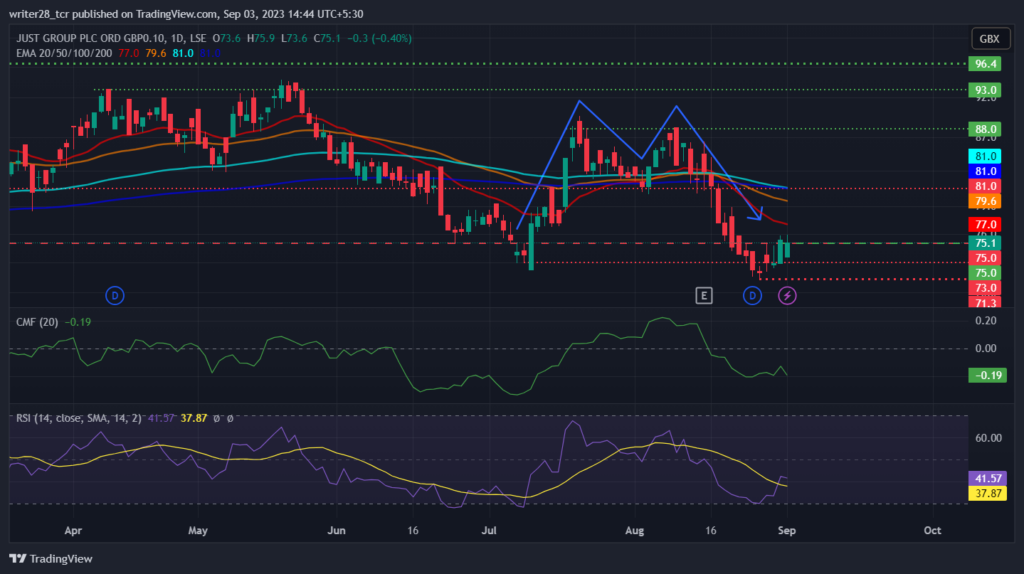
Task: Click the red 81.0 price line label
Action: (x=985, y=186)
